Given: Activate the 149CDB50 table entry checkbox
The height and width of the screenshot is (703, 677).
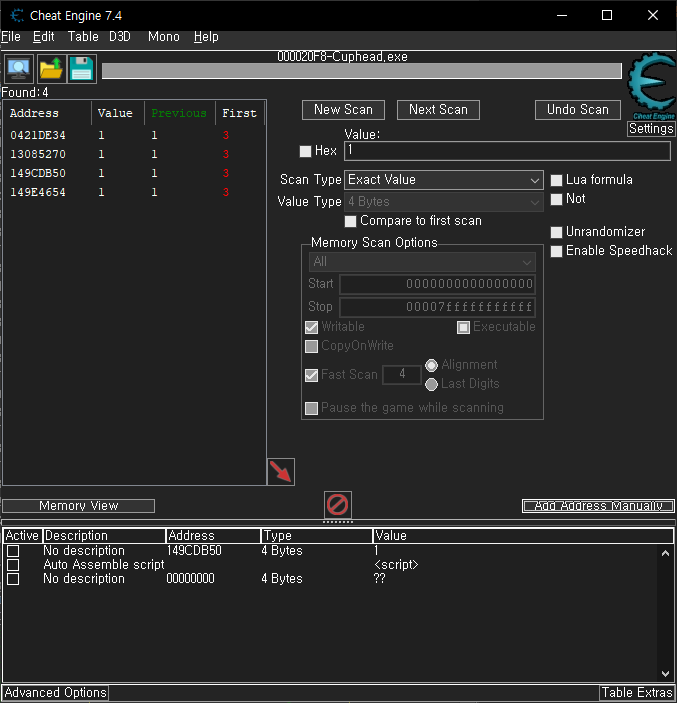Looking at the screenshot, I should pos(13,551).
